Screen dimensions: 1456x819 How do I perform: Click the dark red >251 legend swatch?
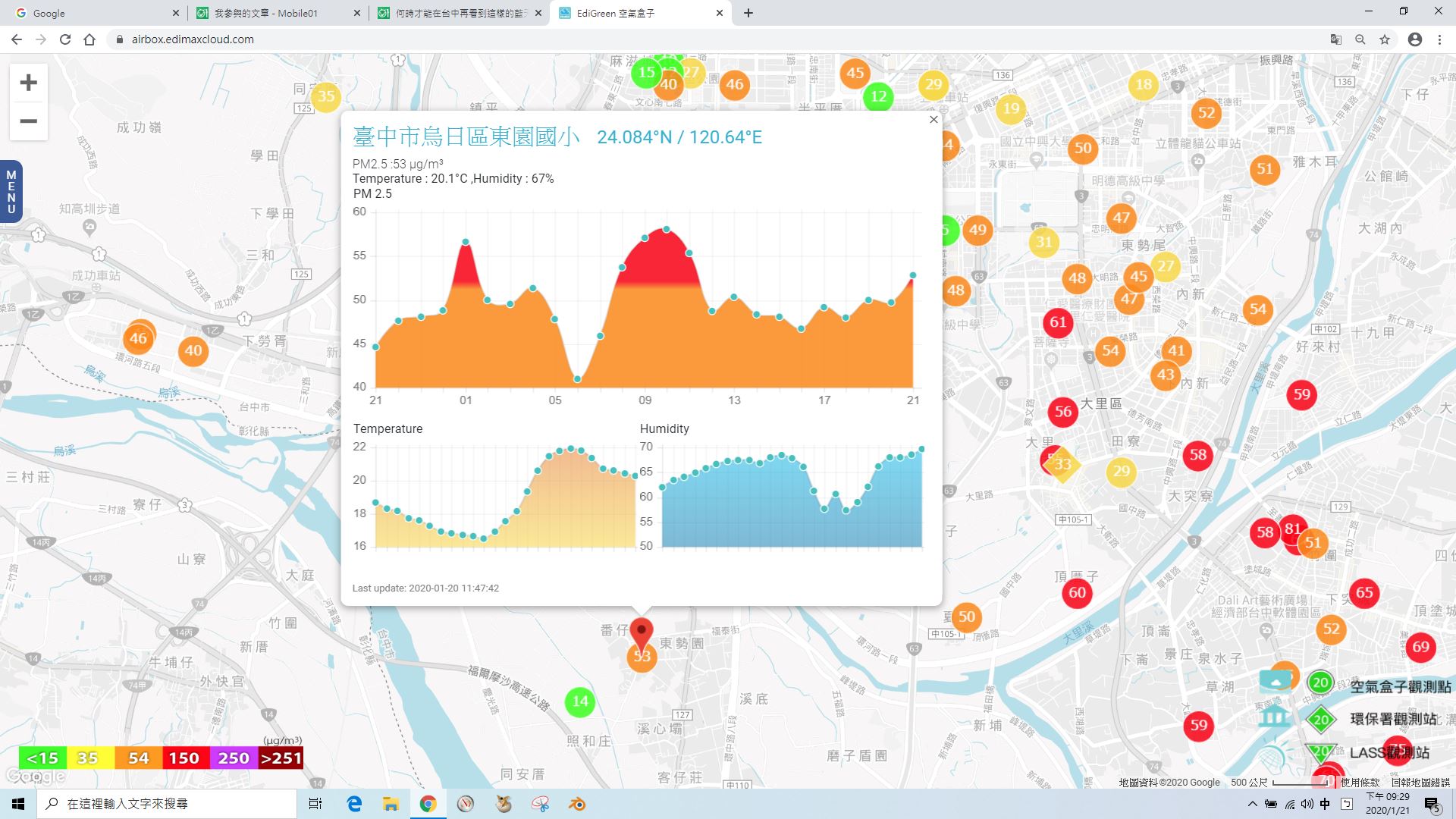coord(281,758)
